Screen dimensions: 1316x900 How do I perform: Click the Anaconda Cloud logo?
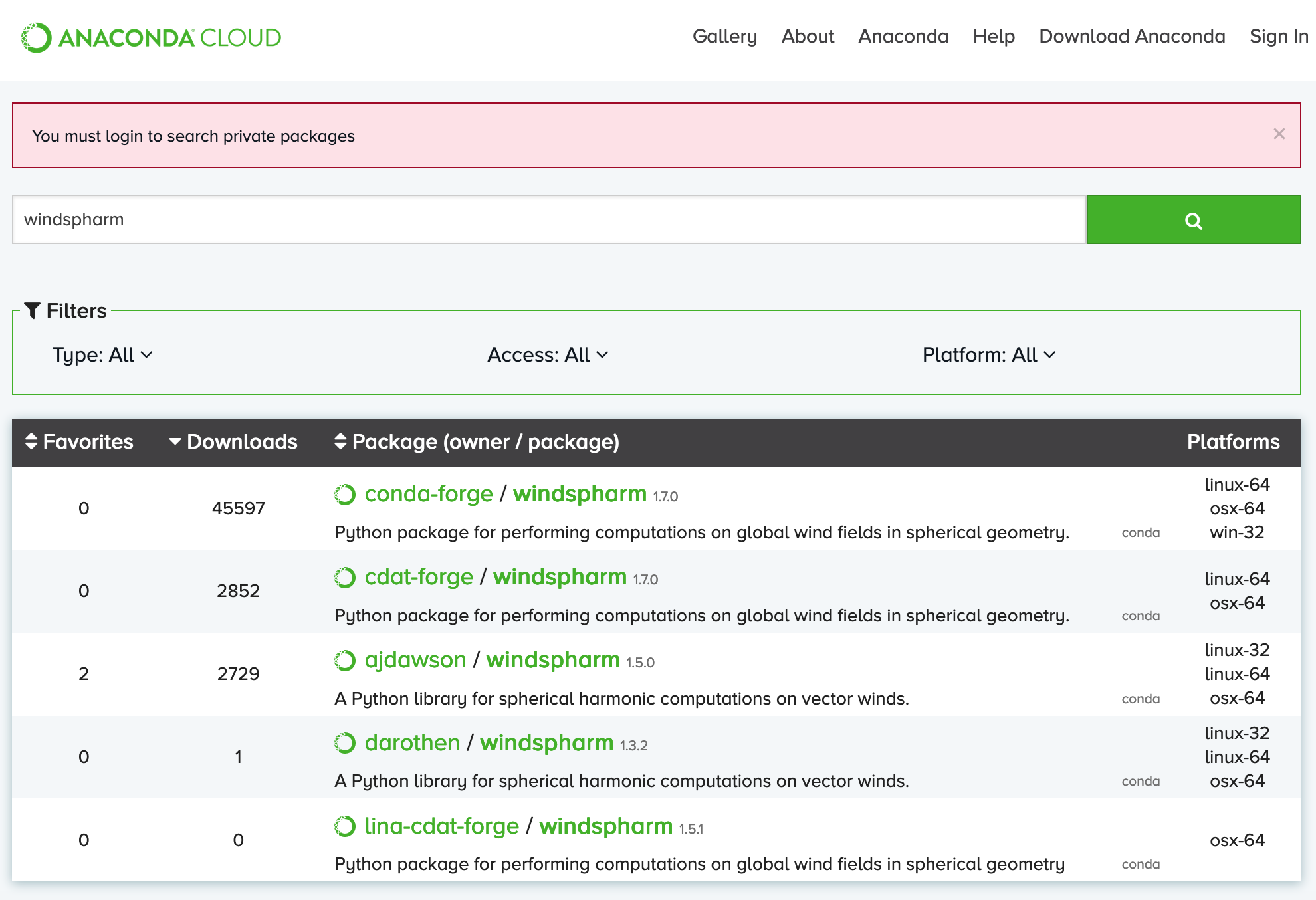[x=151, y=37]
